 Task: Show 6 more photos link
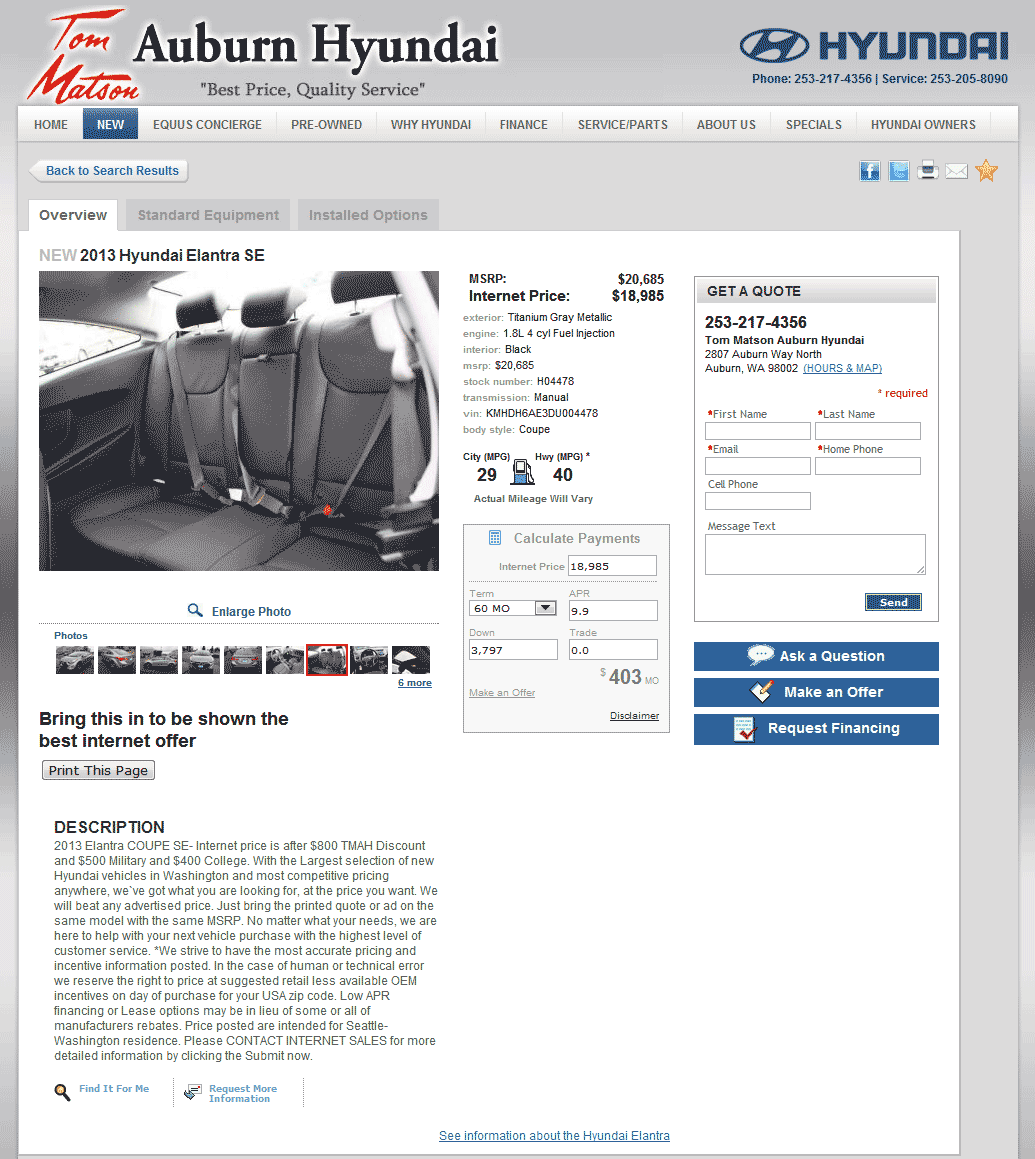(x=415, y=683)
